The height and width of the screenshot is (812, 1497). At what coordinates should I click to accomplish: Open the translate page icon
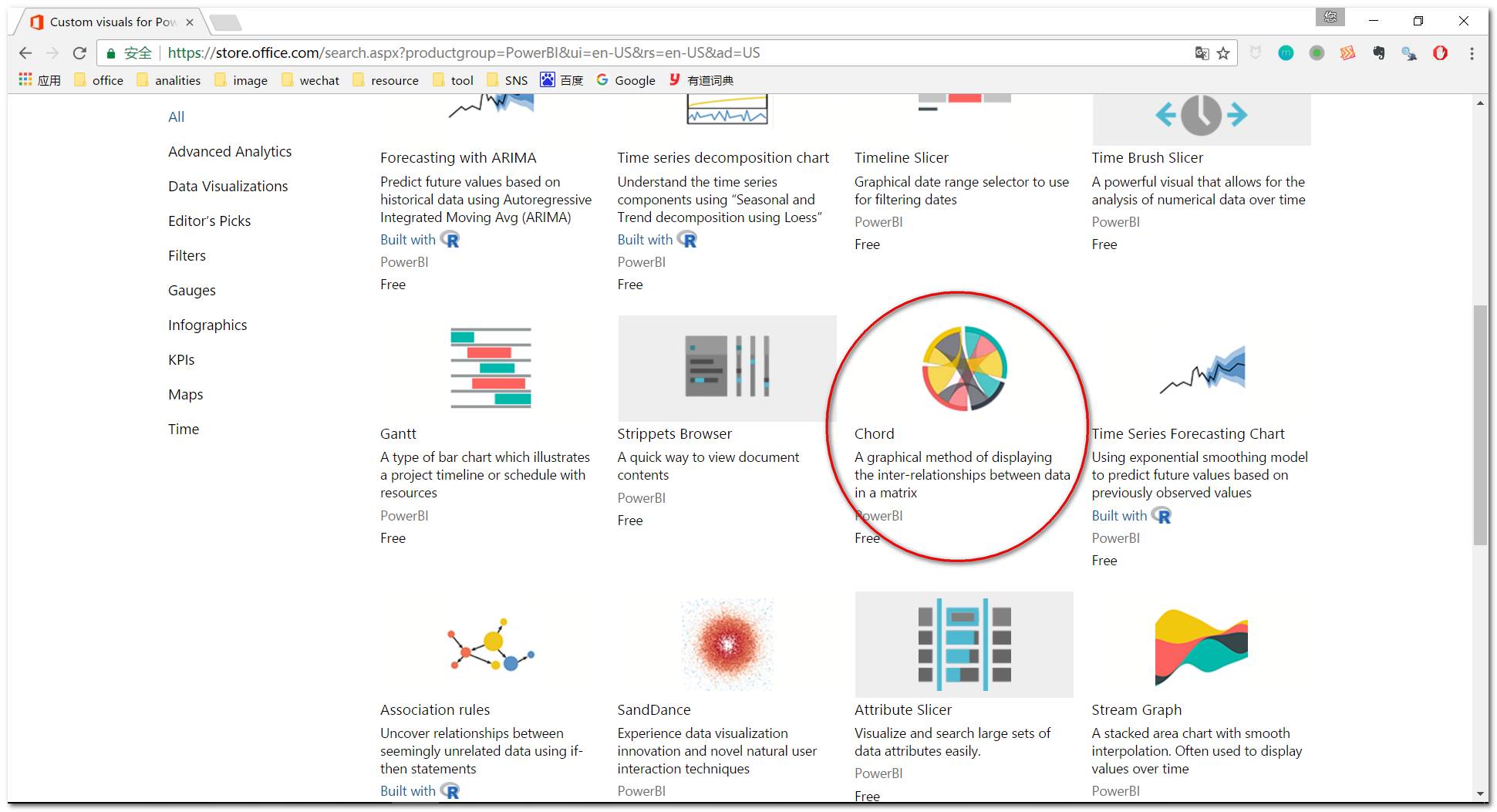click(1202, 53)
